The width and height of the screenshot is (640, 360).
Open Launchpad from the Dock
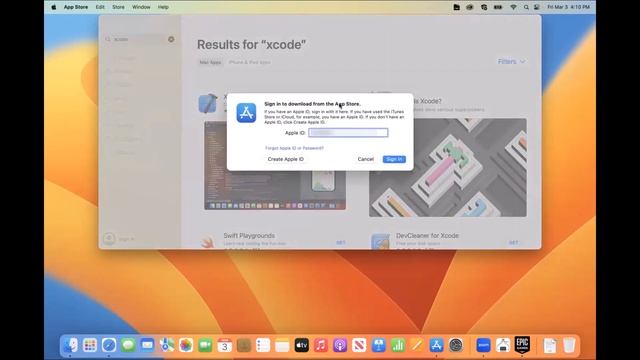click(90, 345)
